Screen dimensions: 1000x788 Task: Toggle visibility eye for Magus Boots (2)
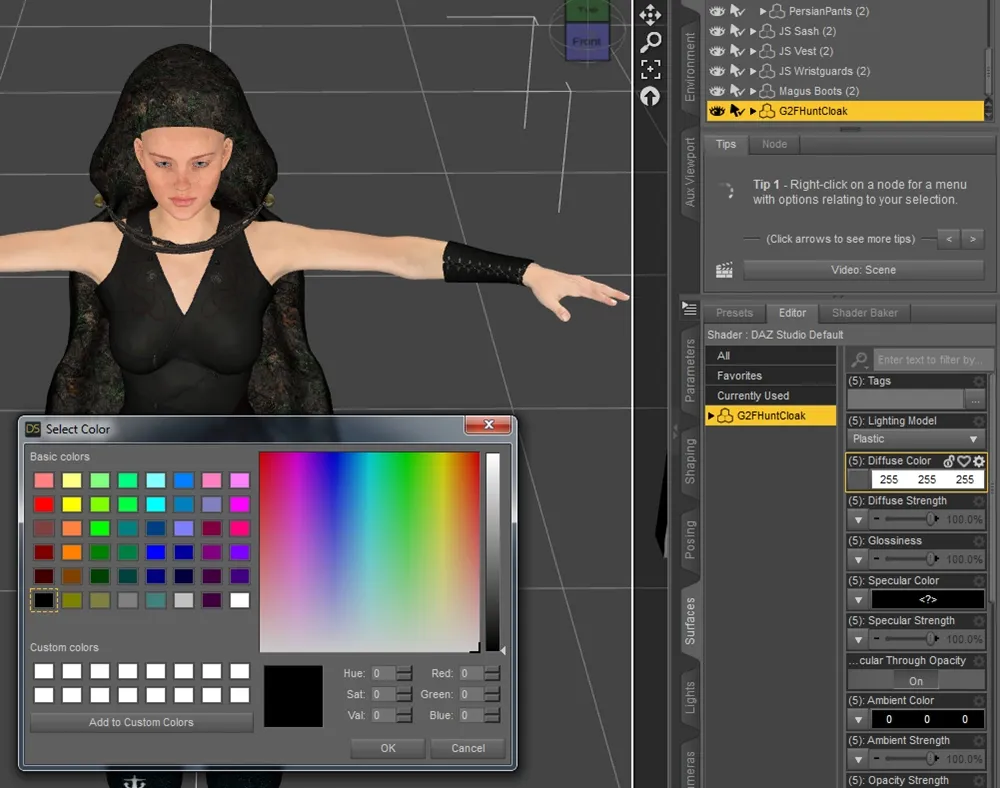coord(717,91)
